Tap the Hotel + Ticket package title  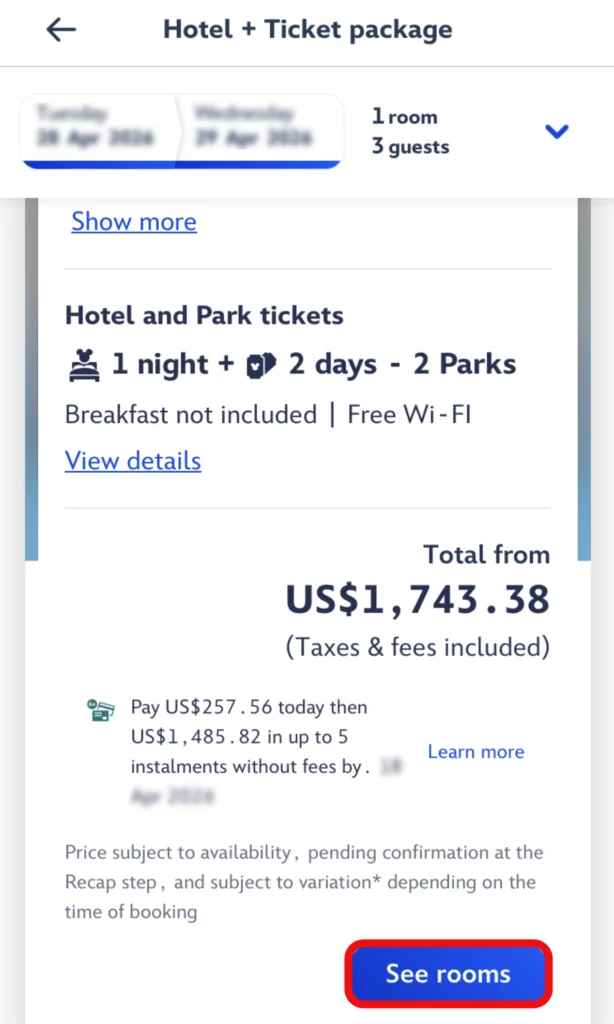[307, 30]
